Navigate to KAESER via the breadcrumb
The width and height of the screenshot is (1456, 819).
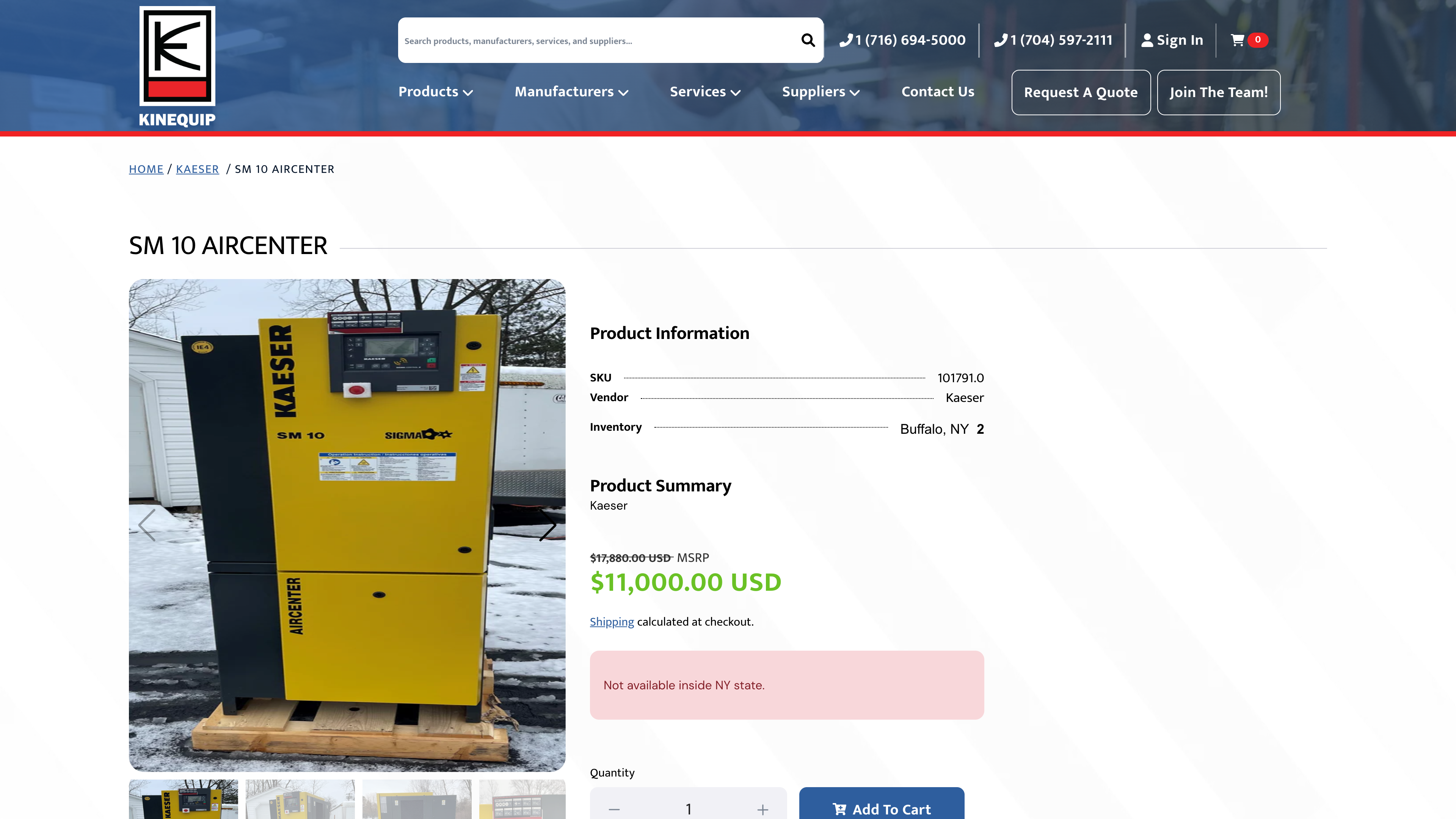pos(197,169)
